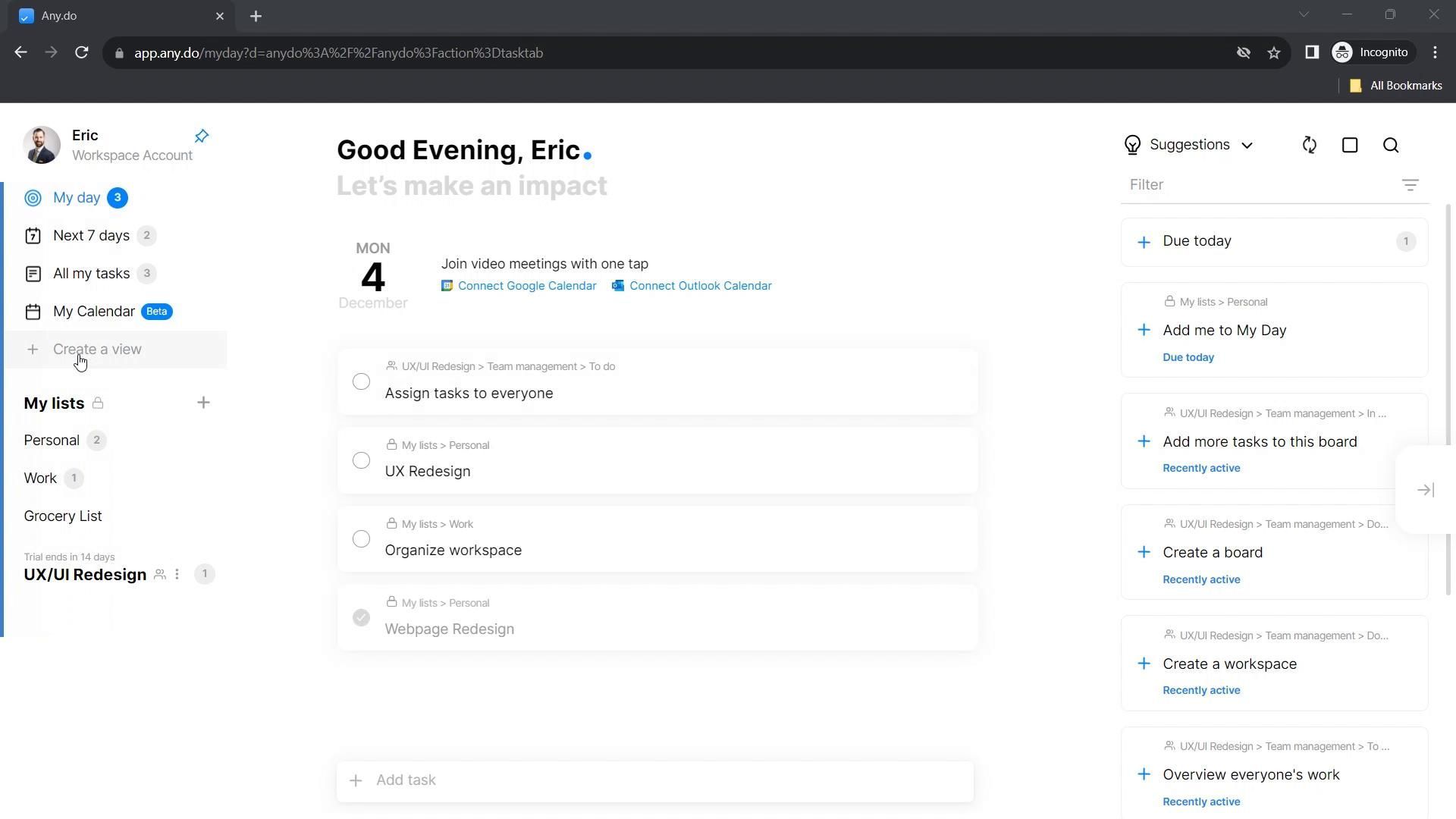Mark 'Assign tasks to everyone' as complete
The image size is (1456, 819).
361,381
